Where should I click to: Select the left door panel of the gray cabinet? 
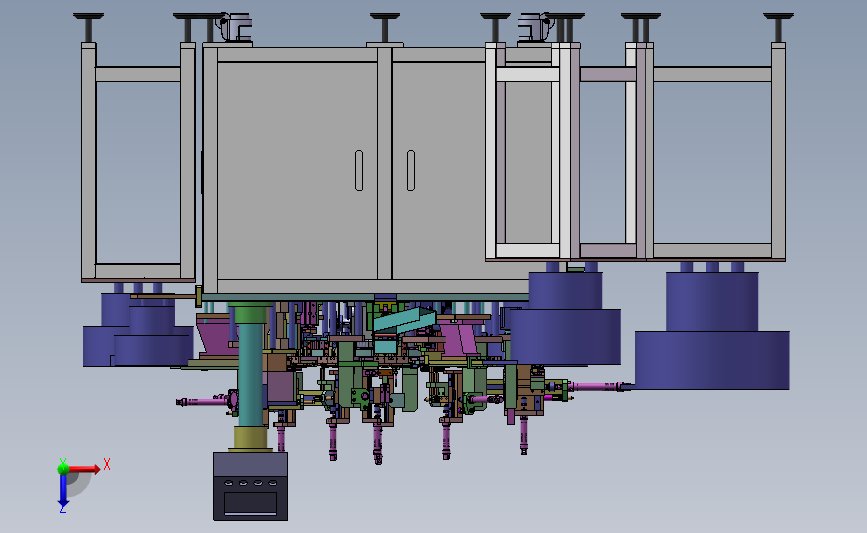[x=297, y=170]
